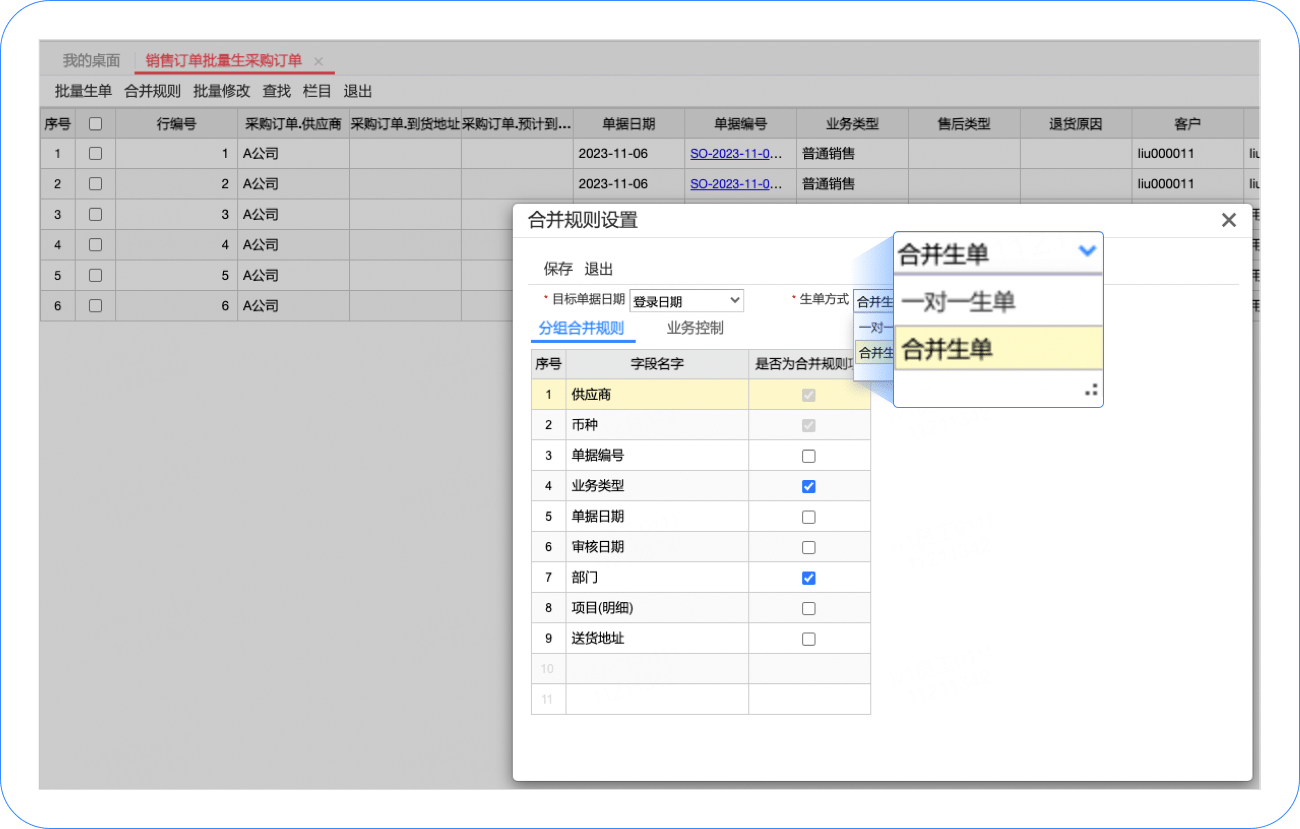Toggle merge rule checkbox for 单据编号

[x=809, y=456]
